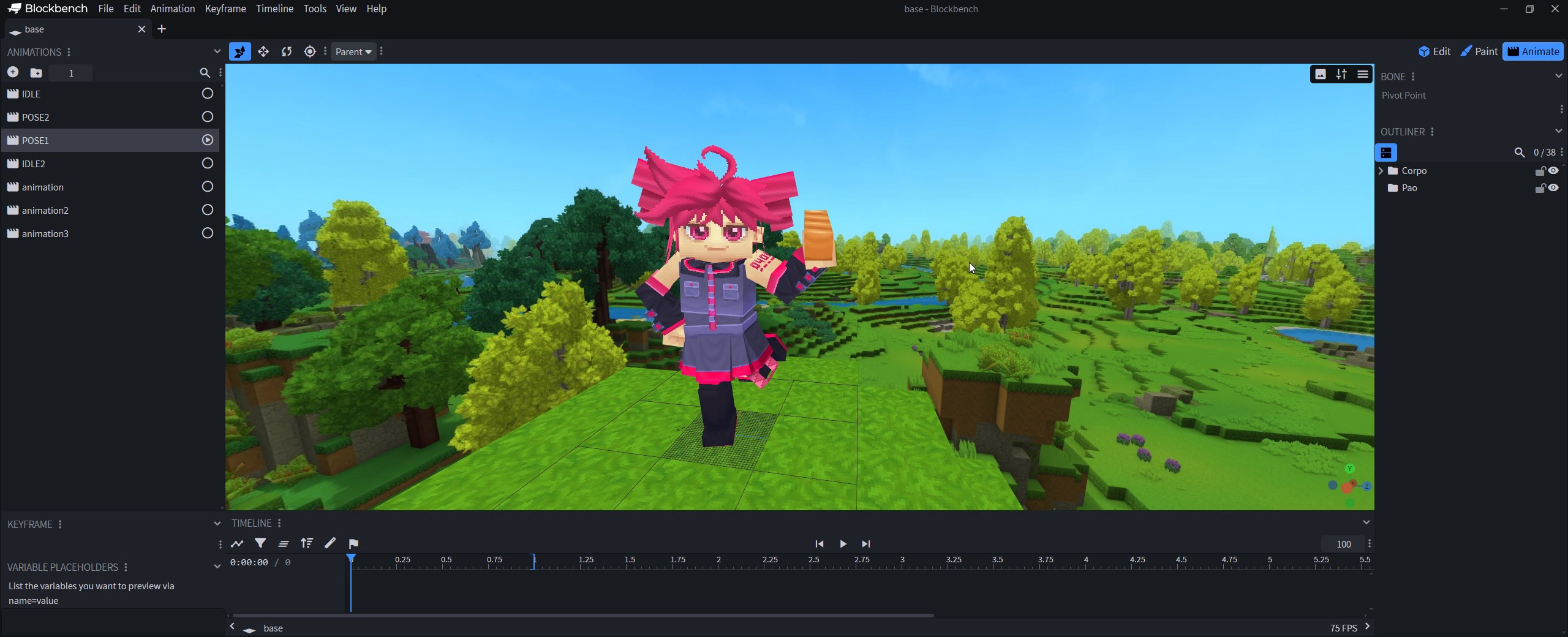Viewport: 1568px width, 637px height.
Task: Open Keyframe panel options menu
Action: (60, 524)
